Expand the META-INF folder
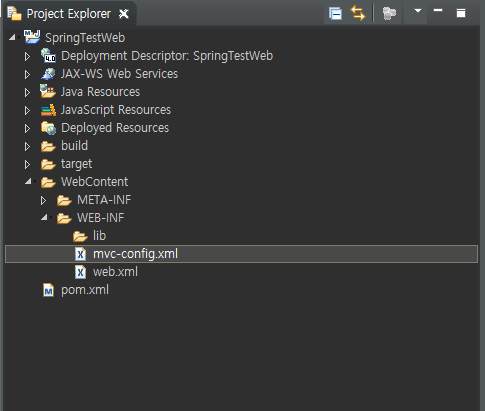Viewport: 485px width, 411px height. coord(43,200)
